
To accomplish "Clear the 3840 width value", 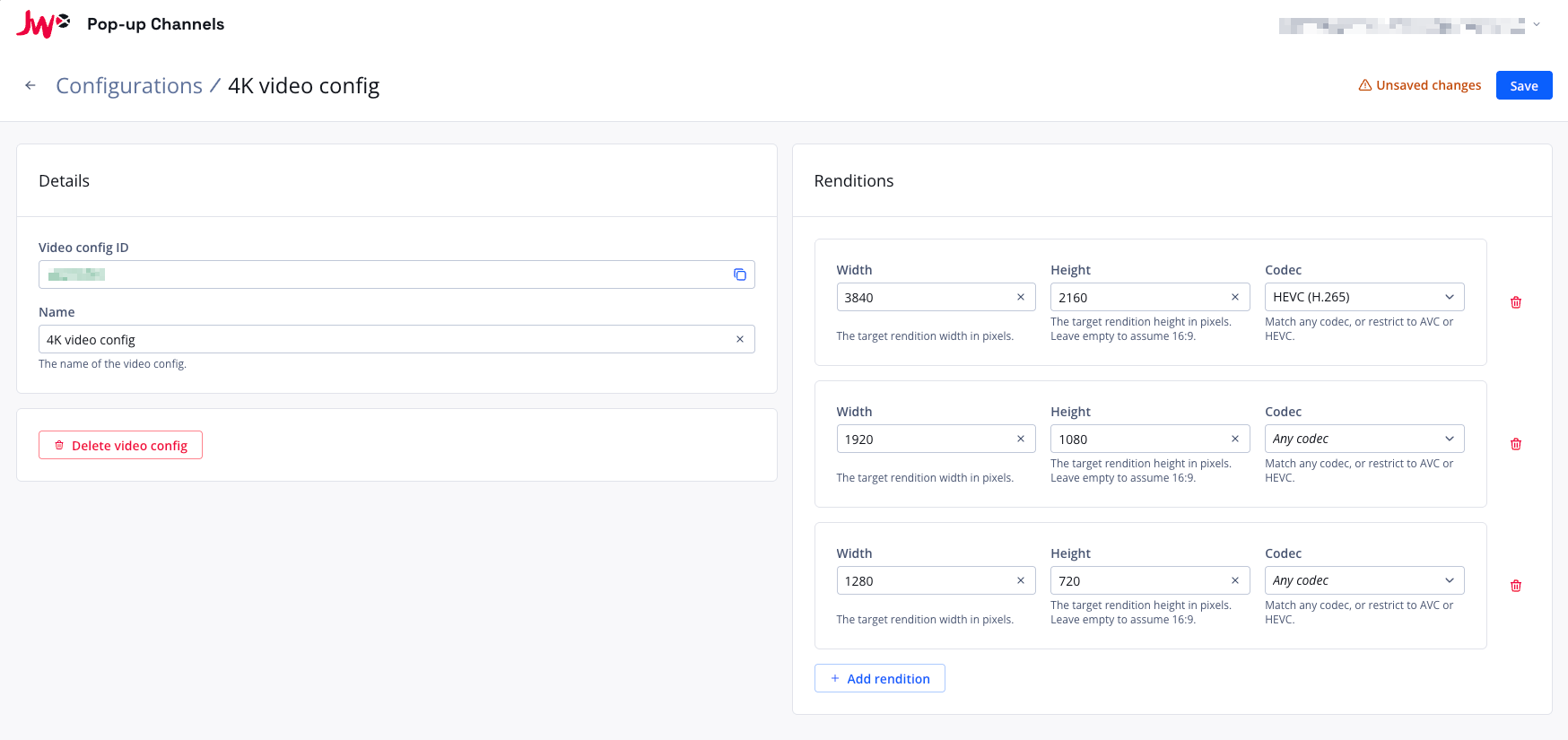I will pos(1021,297).
